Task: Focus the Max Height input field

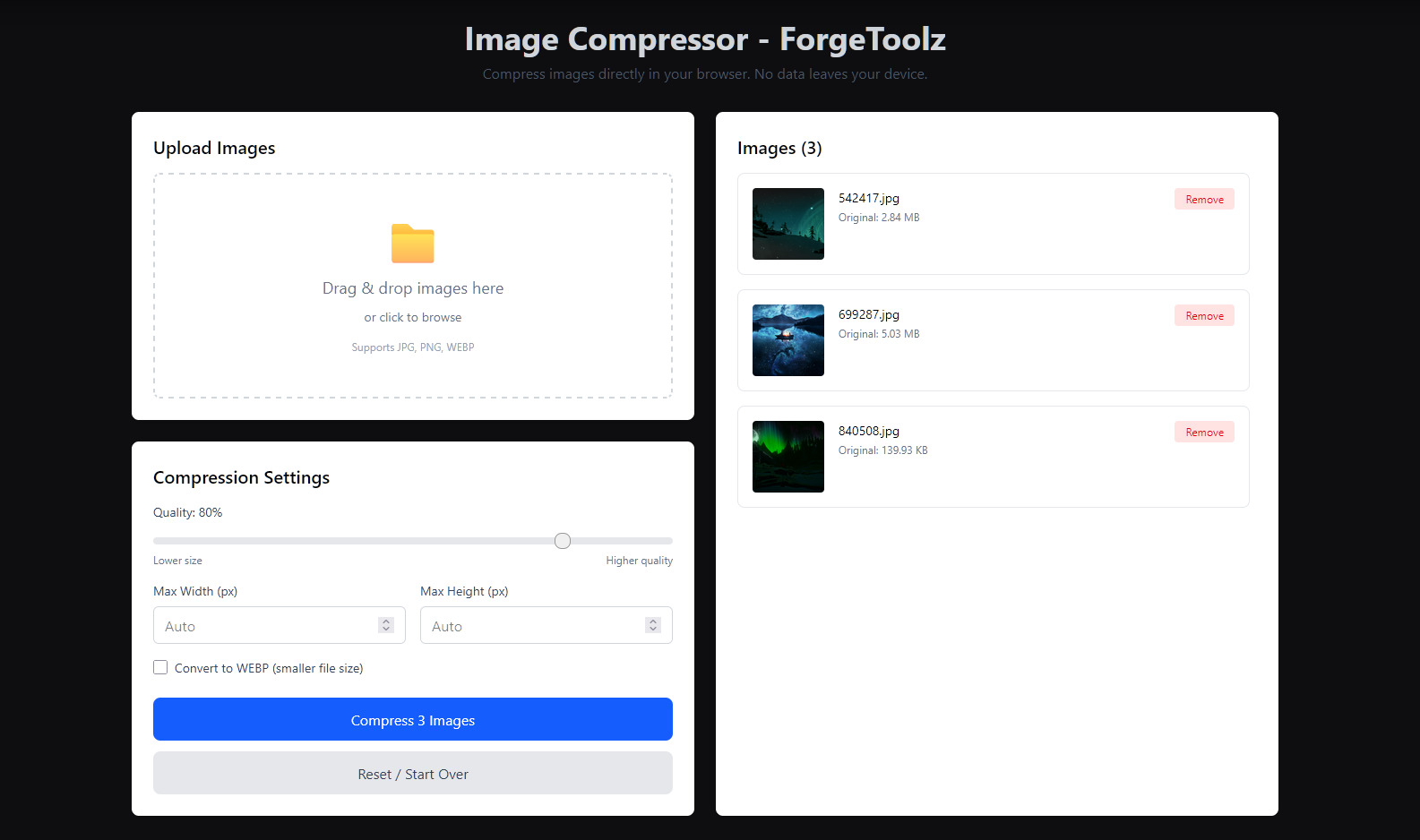Action: coord(546,625)
